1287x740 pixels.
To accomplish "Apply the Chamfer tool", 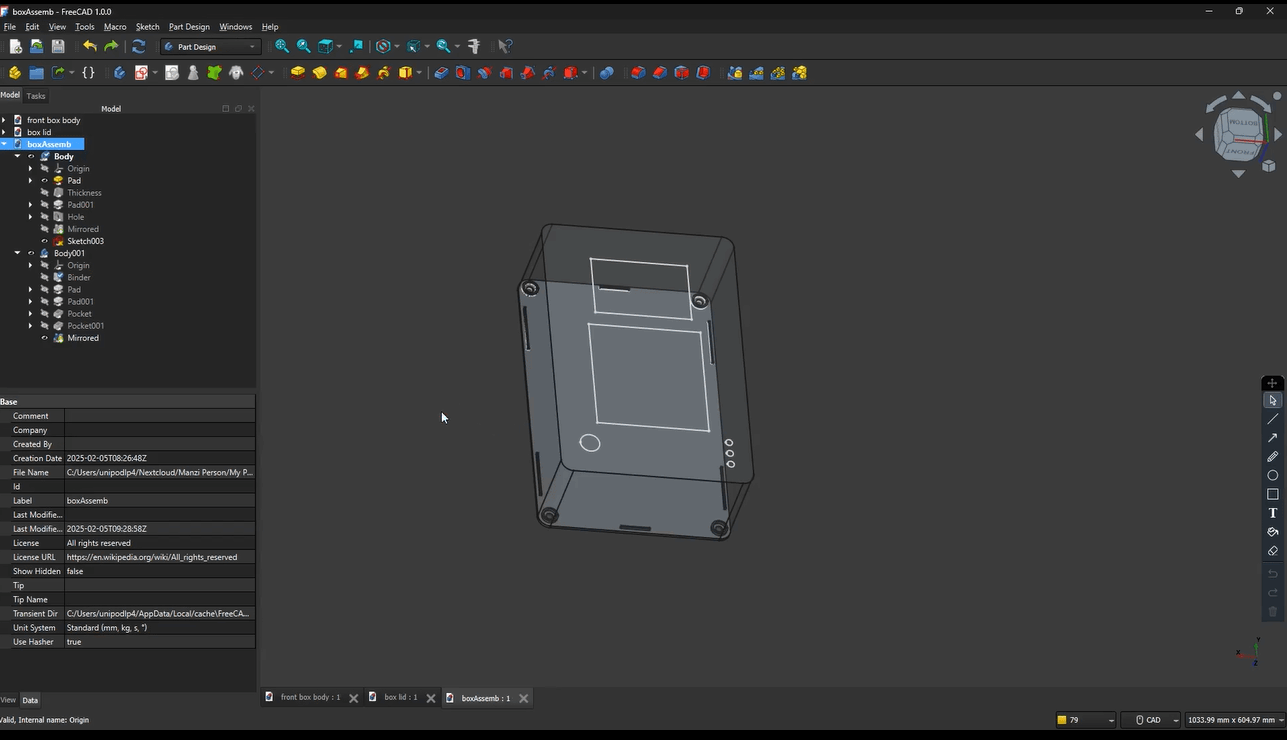I will tap(660, 73).
